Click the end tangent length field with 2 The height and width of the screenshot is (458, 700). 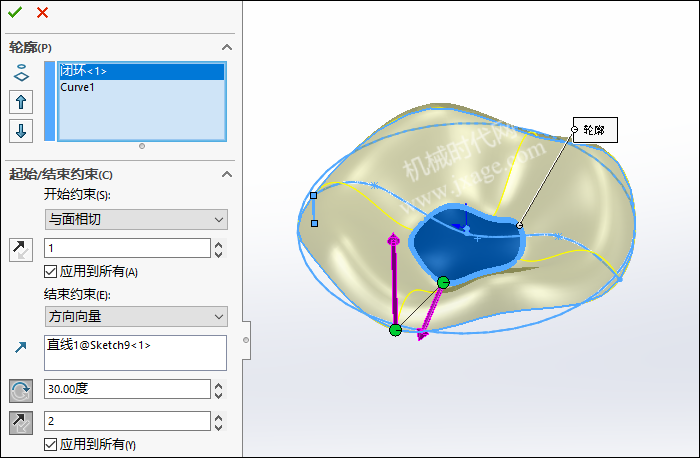(x=127, y=421)
